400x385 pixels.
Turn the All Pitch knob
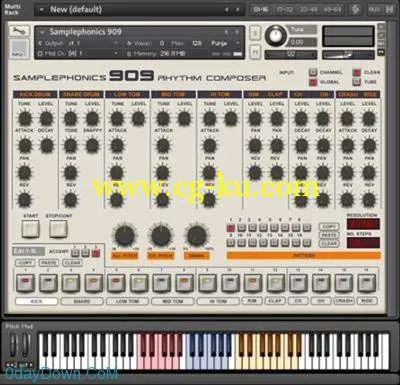[124, 236]
